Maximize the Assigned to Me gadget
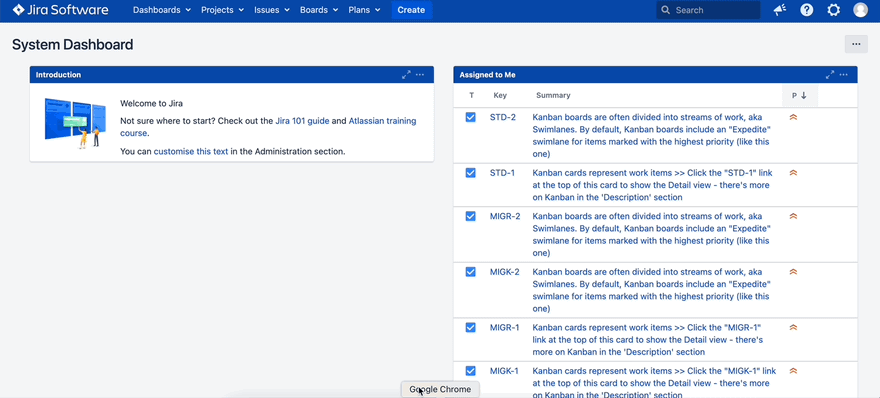Viewport: 880px width, 398px height. [830, 75]
